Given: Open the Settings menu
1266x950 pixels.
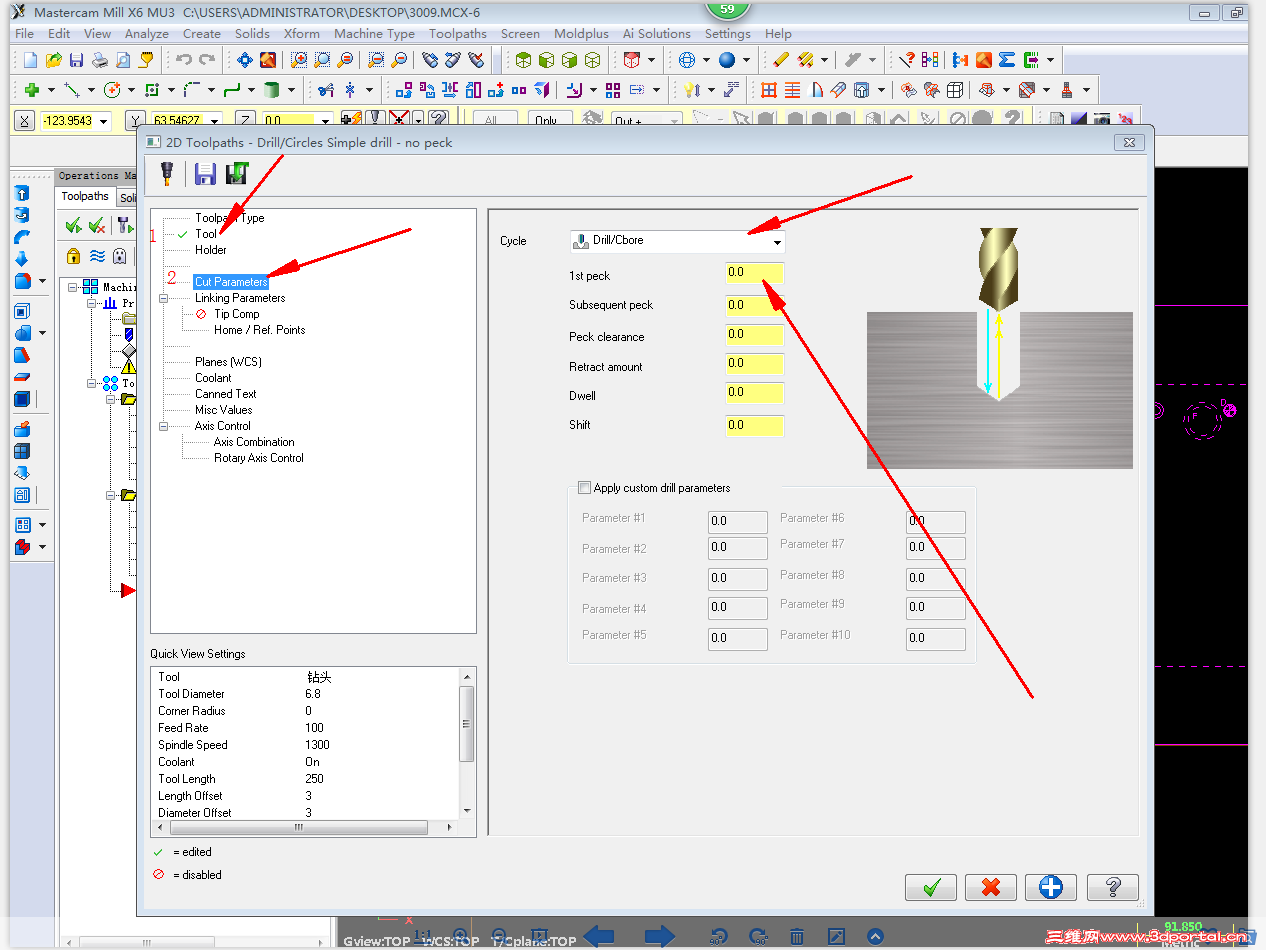Looking at the screenshot, I should tap(728, 33).
